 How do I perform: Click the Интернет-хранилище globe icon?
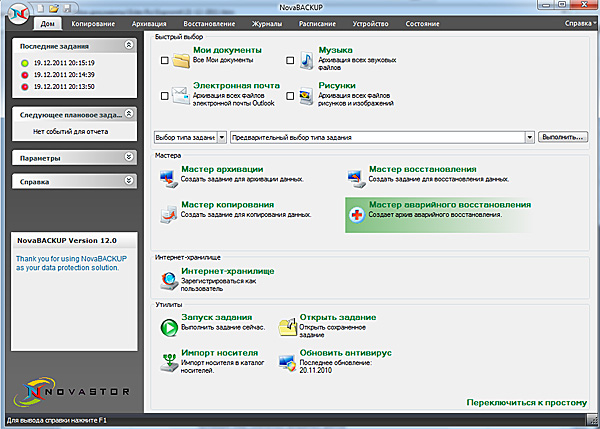tap(168, 278)
